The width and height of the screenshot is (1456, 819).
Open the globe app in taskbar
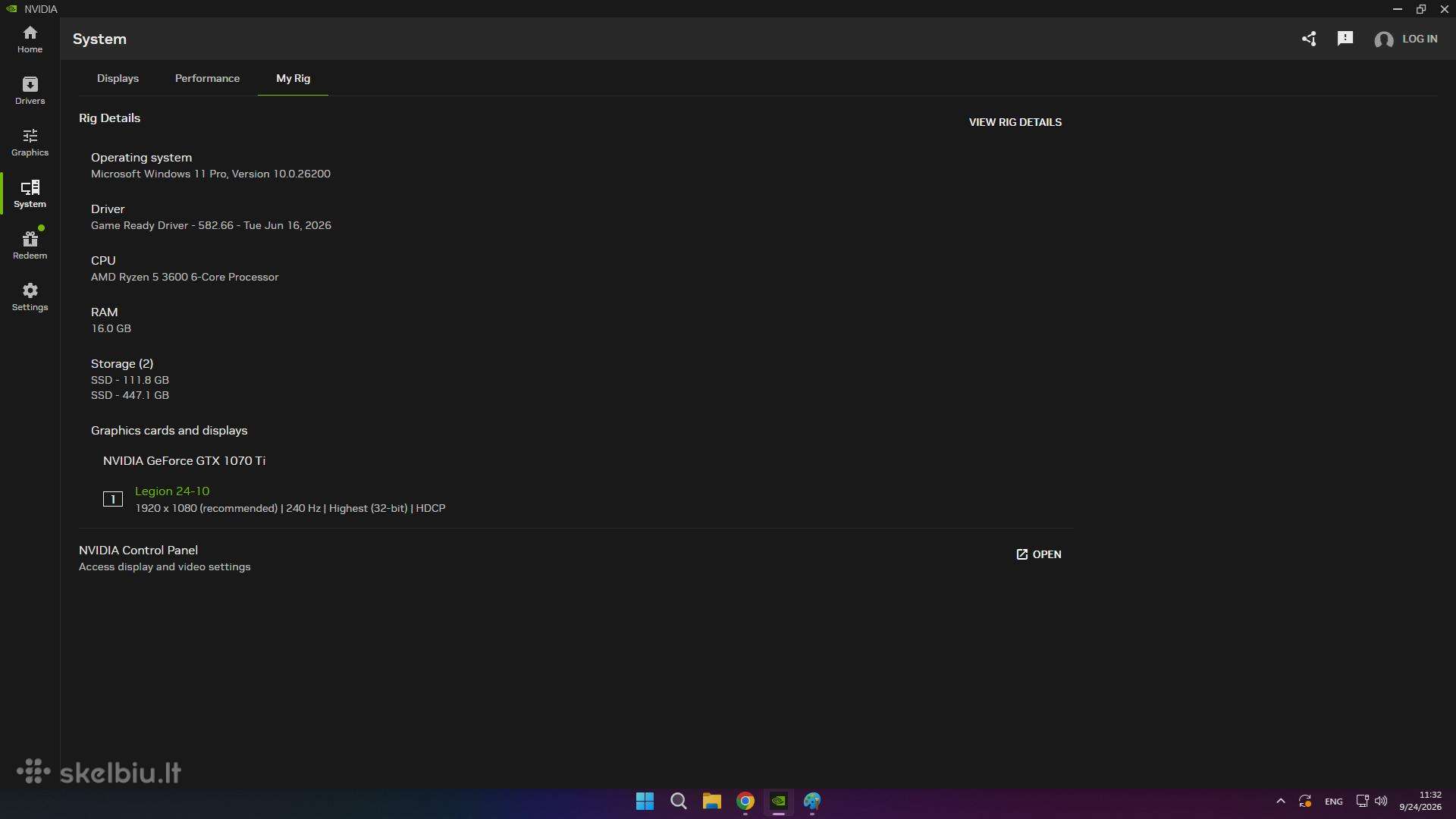coord(812,802)
